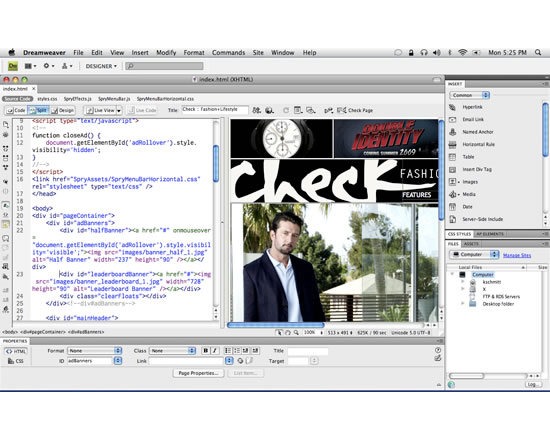Viewport: 550px width, 440px height.
Task: Select HTML mode in Properties panel
Action: point(16,351)
